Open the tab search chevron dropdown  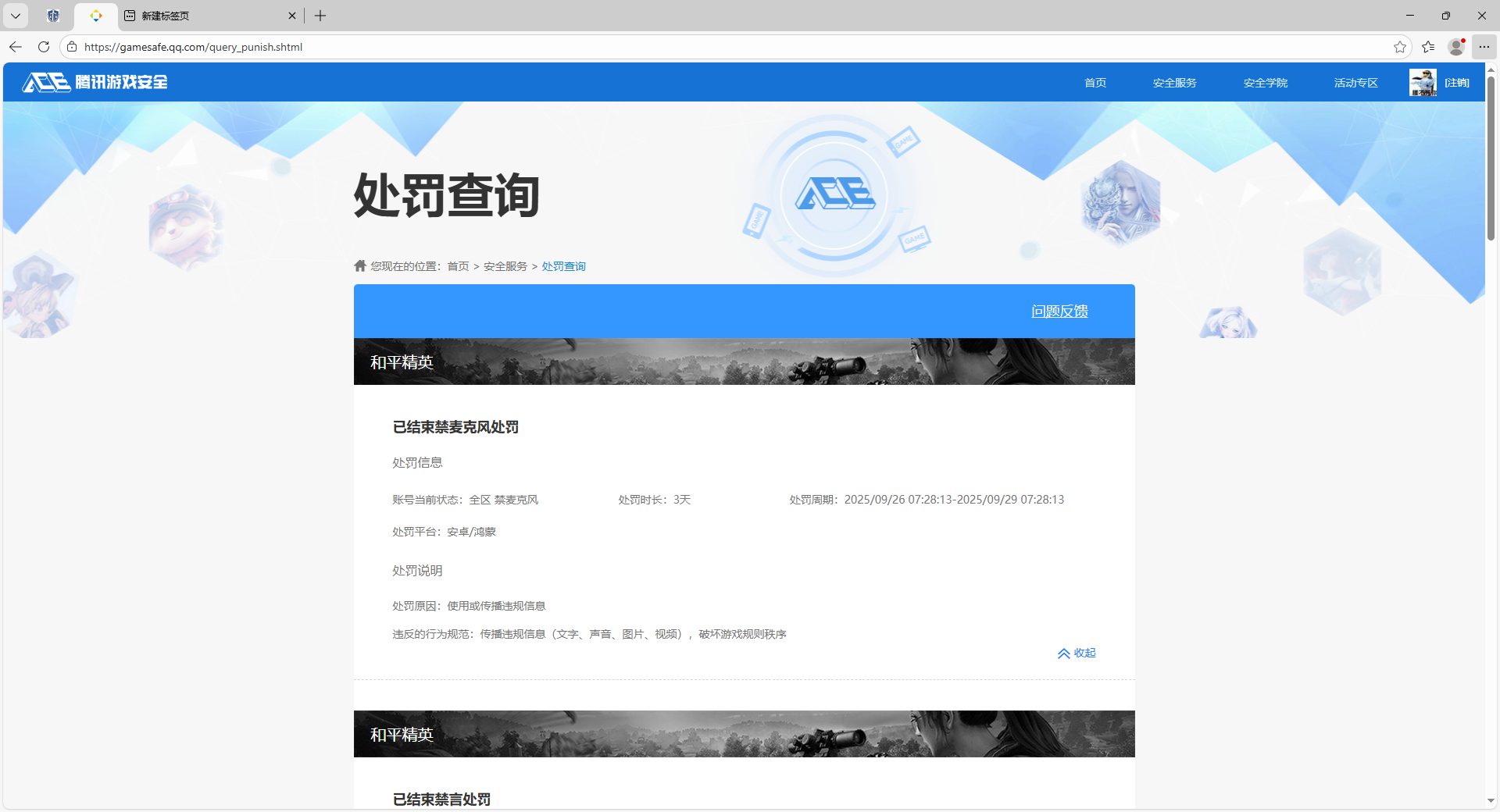click(x=15, y=16)
